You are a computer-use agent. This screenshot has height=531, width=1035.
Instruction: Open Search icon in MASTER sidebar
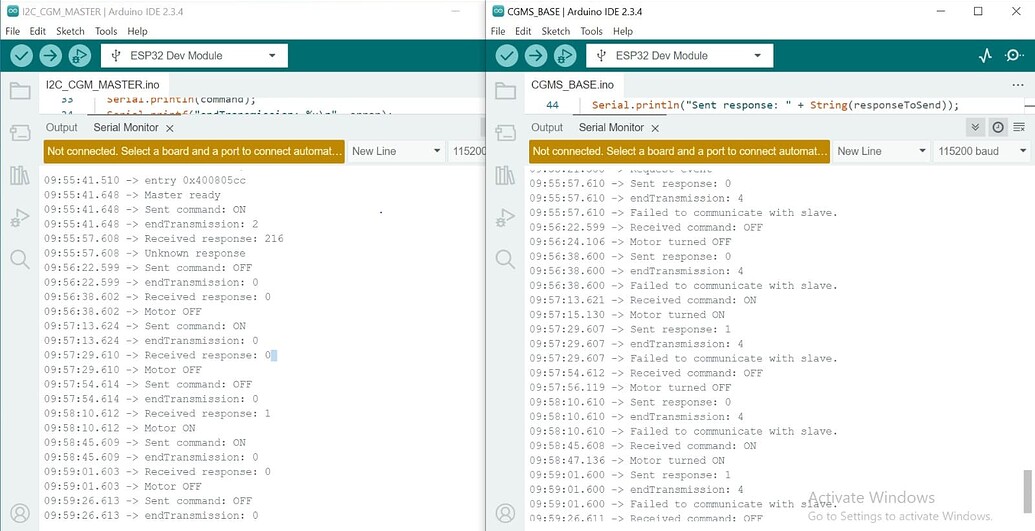tap(20, 259)
